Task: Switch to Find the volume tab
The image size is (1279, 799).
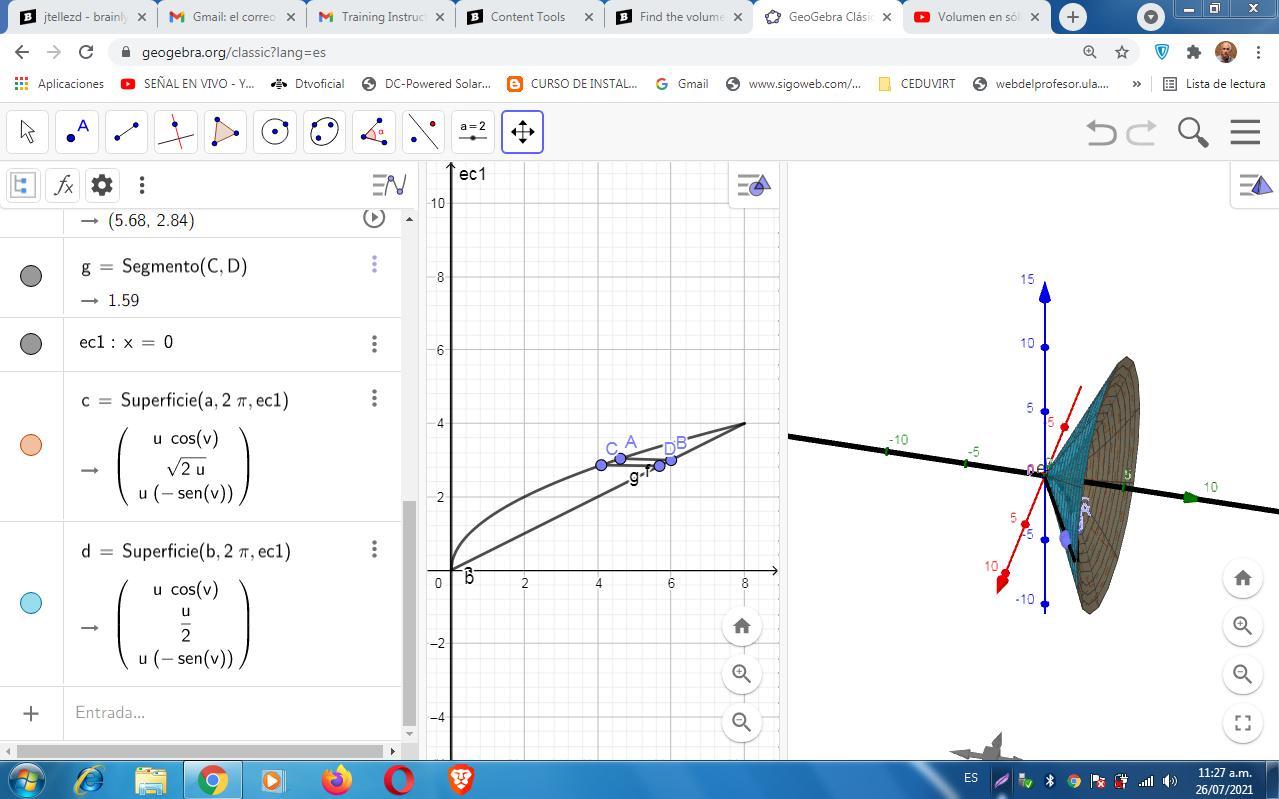Action: click(680, 17)
